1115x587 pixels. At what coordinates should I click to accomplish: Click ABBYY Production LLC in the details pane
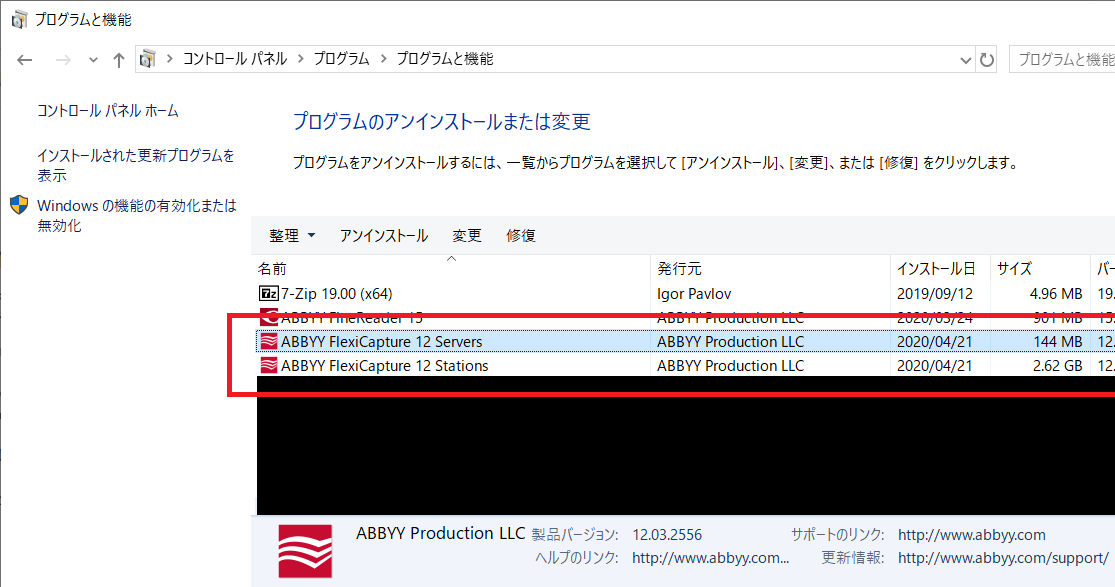coord(440,533)
